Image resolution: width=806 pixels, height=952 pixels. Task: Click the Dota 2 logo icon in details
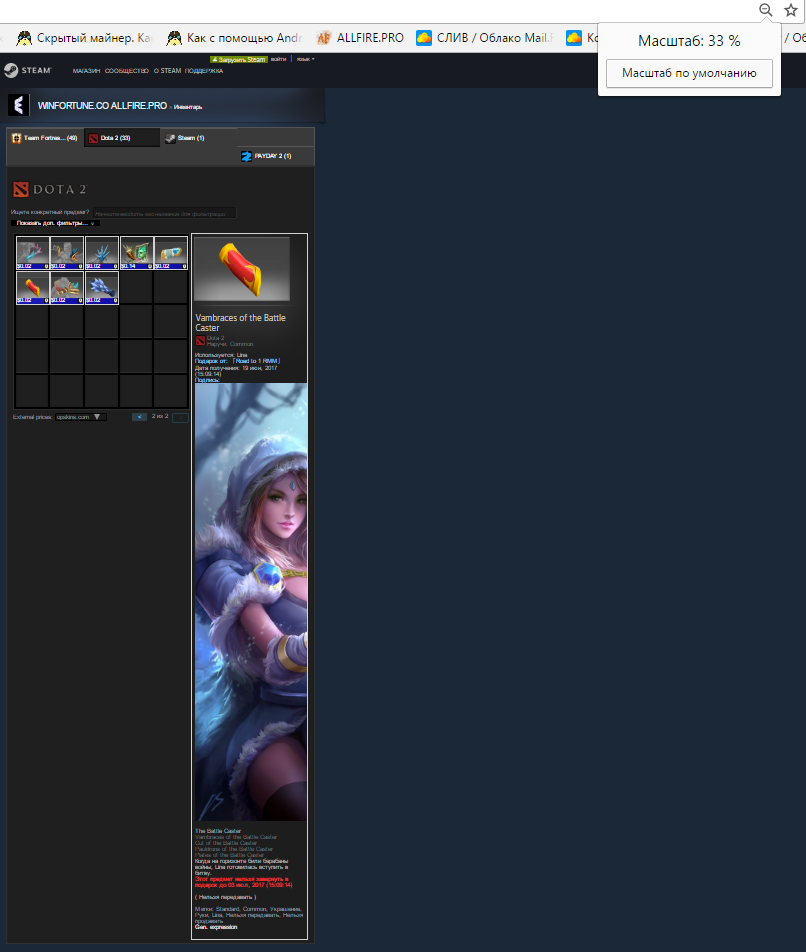point(200,341)
